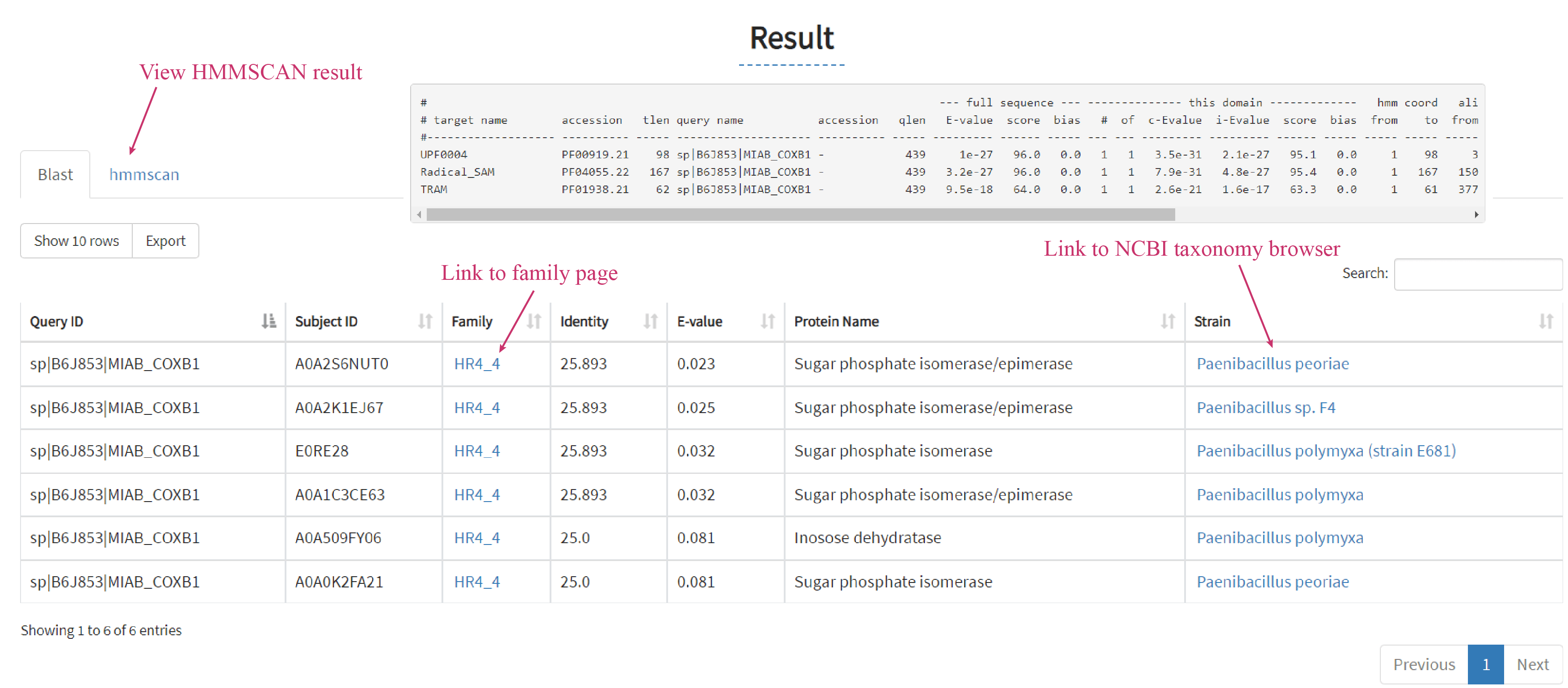The image size is (1568, 688).
Task: Select the Blast tab
Action: coord(55,175)
